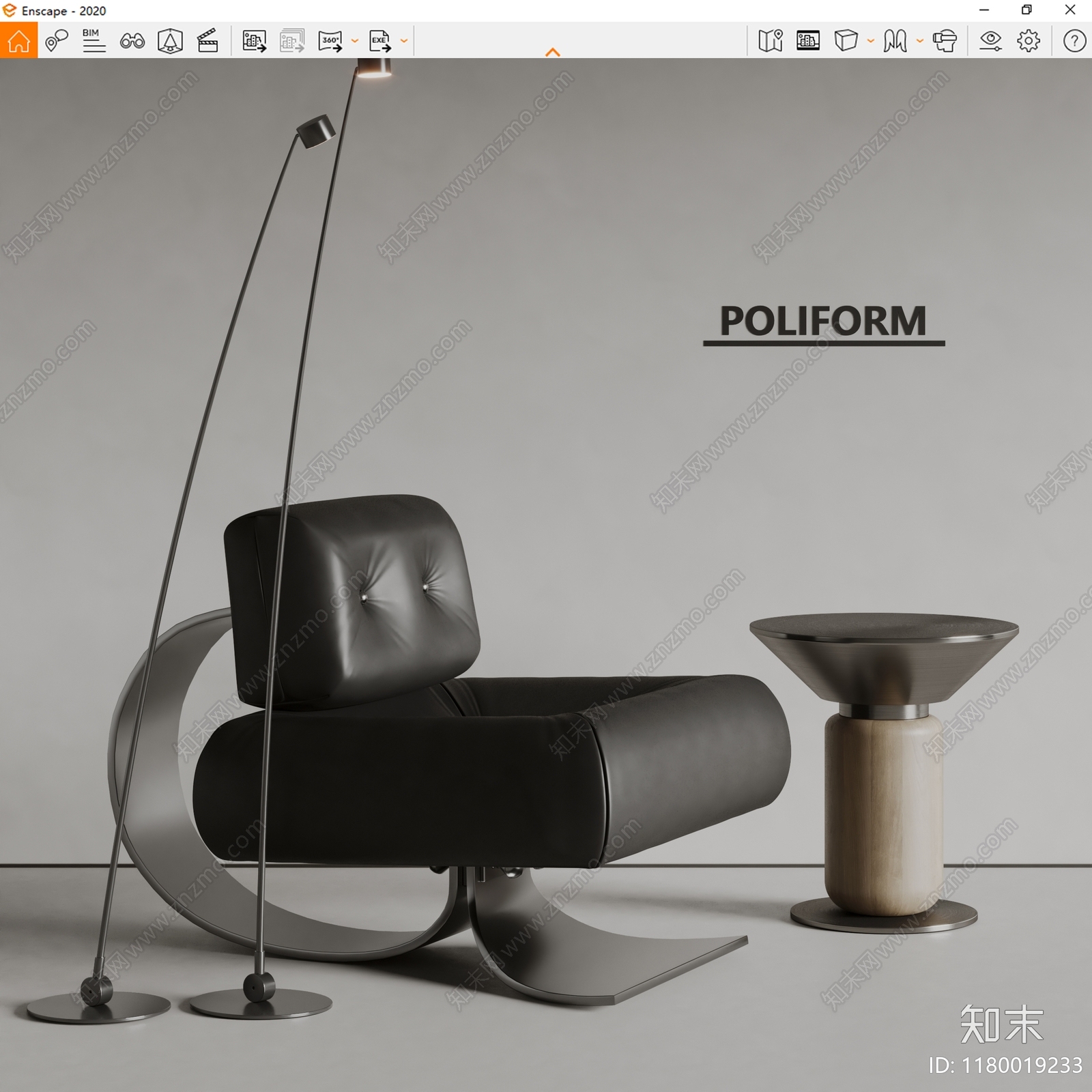Open the asset library tree-cube icon
The height and width of the screenshot is (1092, 1092).
tap(170, 41)
